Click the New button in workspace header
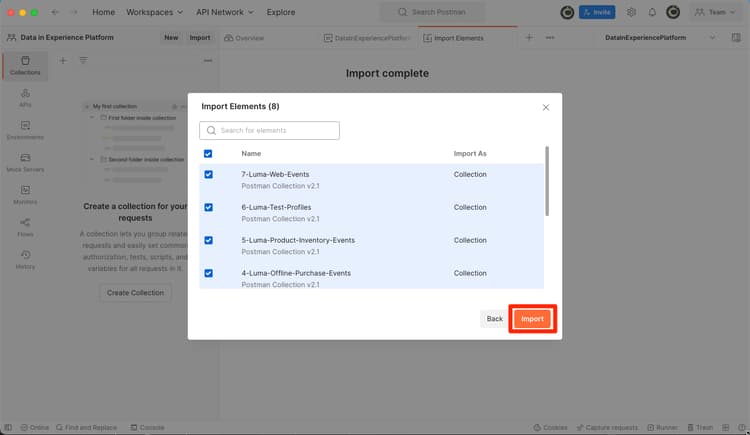 (x=171, y=37)
